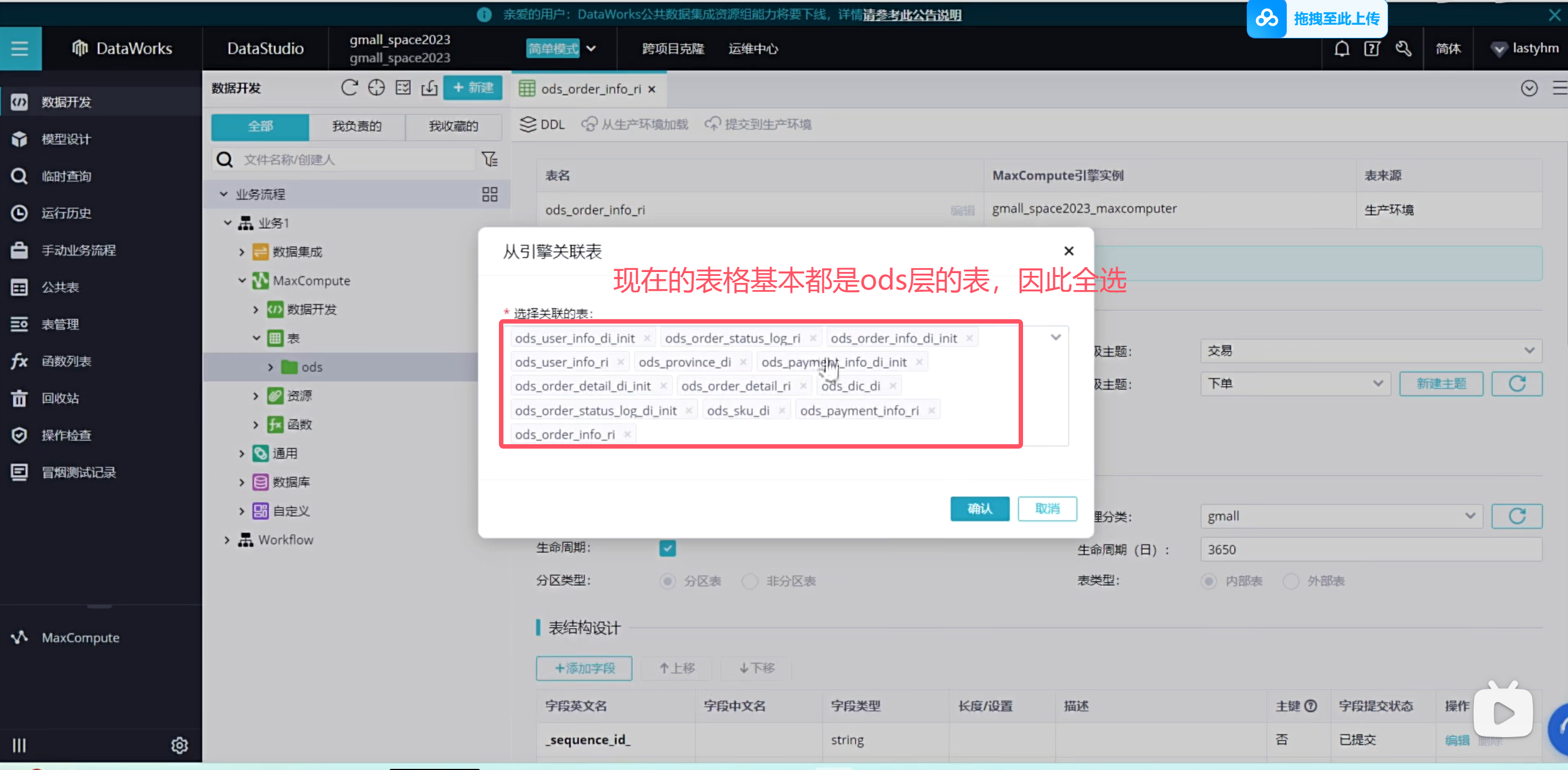Click the filter icon beside search box

pos(490,160)
